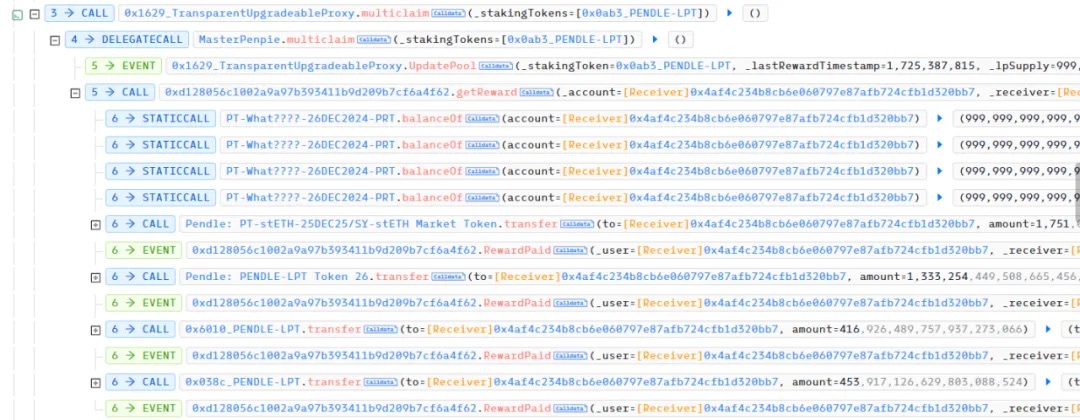Expand the PT-stETH Market Token transfer call
This screenshot has width=1080, height=420.
(96, 224)
